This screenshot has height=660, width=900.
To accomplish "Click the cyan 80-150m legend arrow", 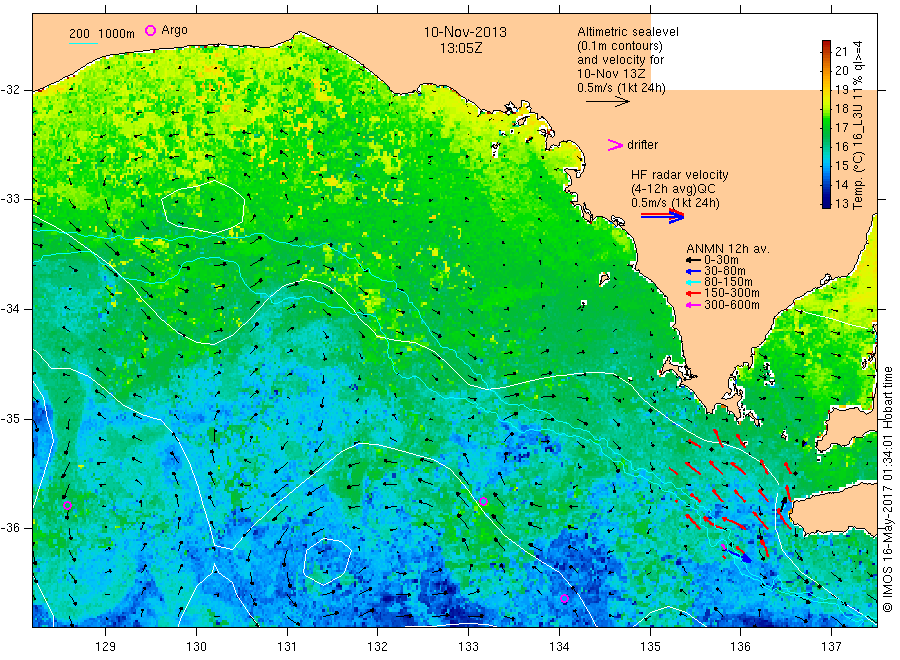I will click(693, 282).
